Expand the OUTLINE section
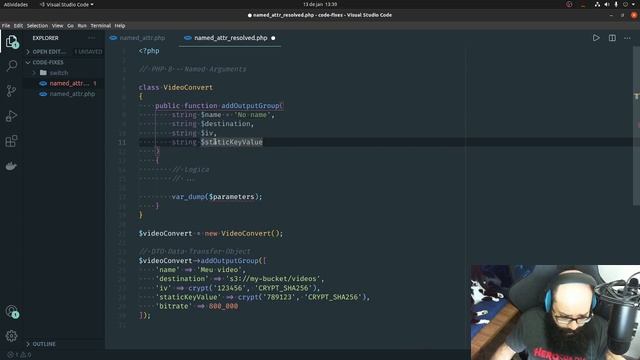Image resolution: width=640 pixels, height=360 pixels. point(28,344)
